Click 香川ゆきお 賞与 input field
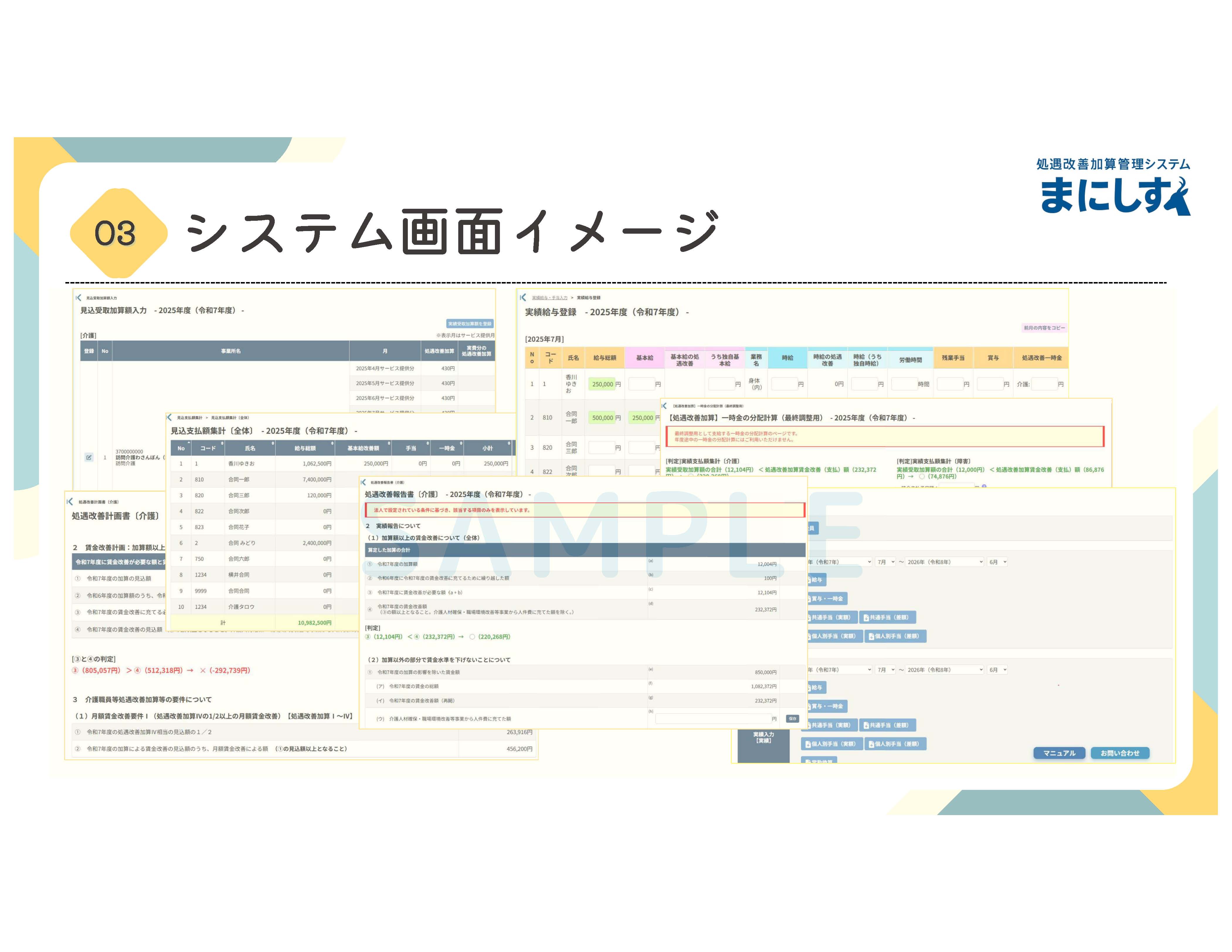The width and height of the screenshot is (1232, 952). [990, 384]
